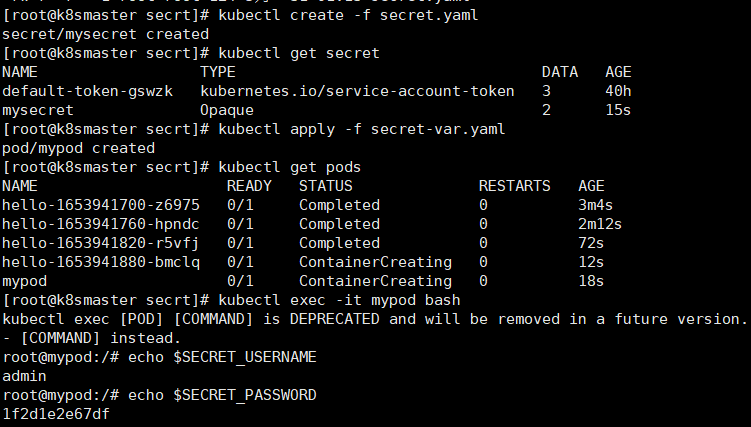Image resolution: width=751 pixels, height=427 pixels.
Task: Click the 'kubectl get secret' command
Action: coord(299,53)
